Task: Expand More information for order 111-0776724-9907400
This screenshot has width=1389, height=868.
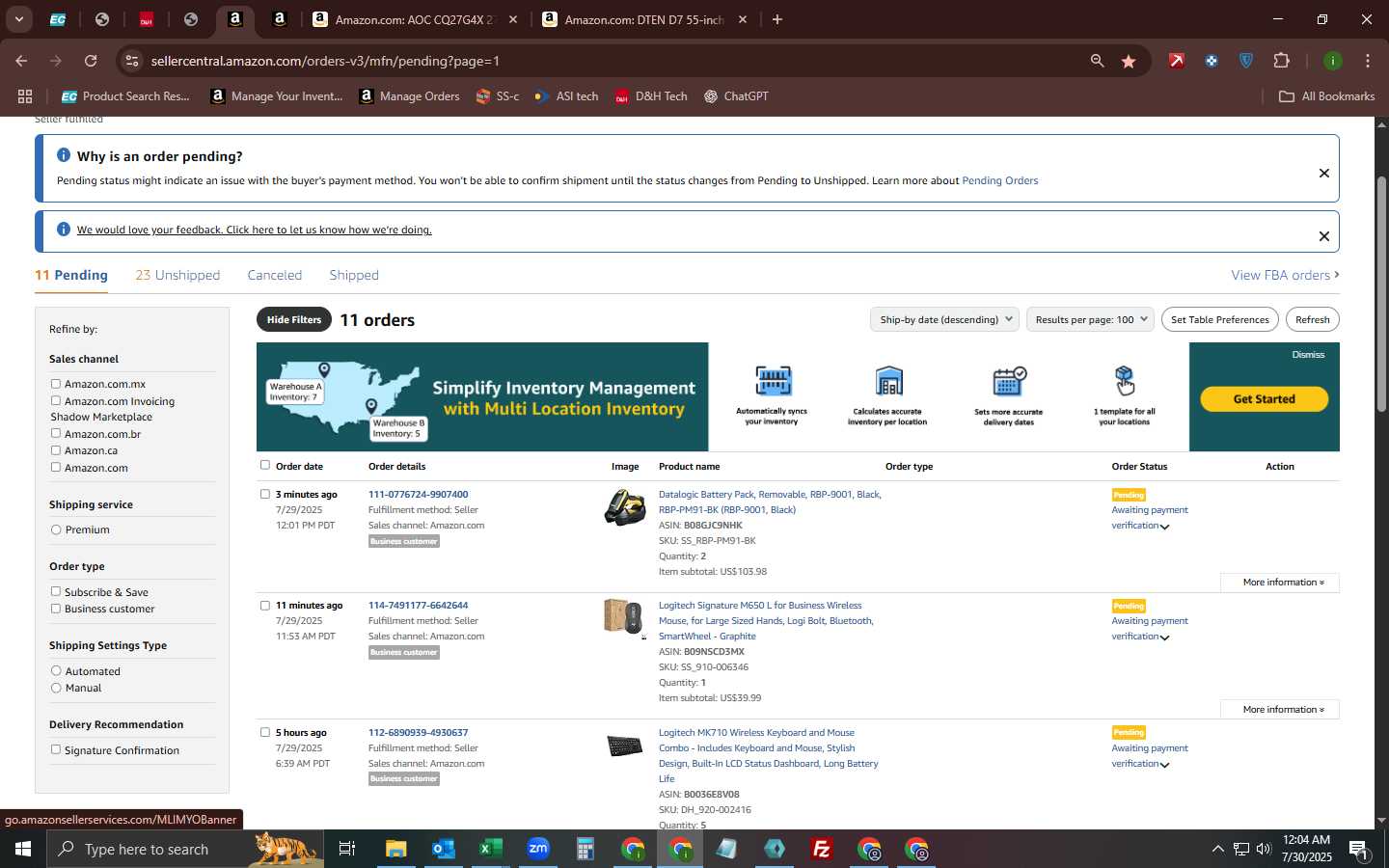Action: click(1280, 583)
